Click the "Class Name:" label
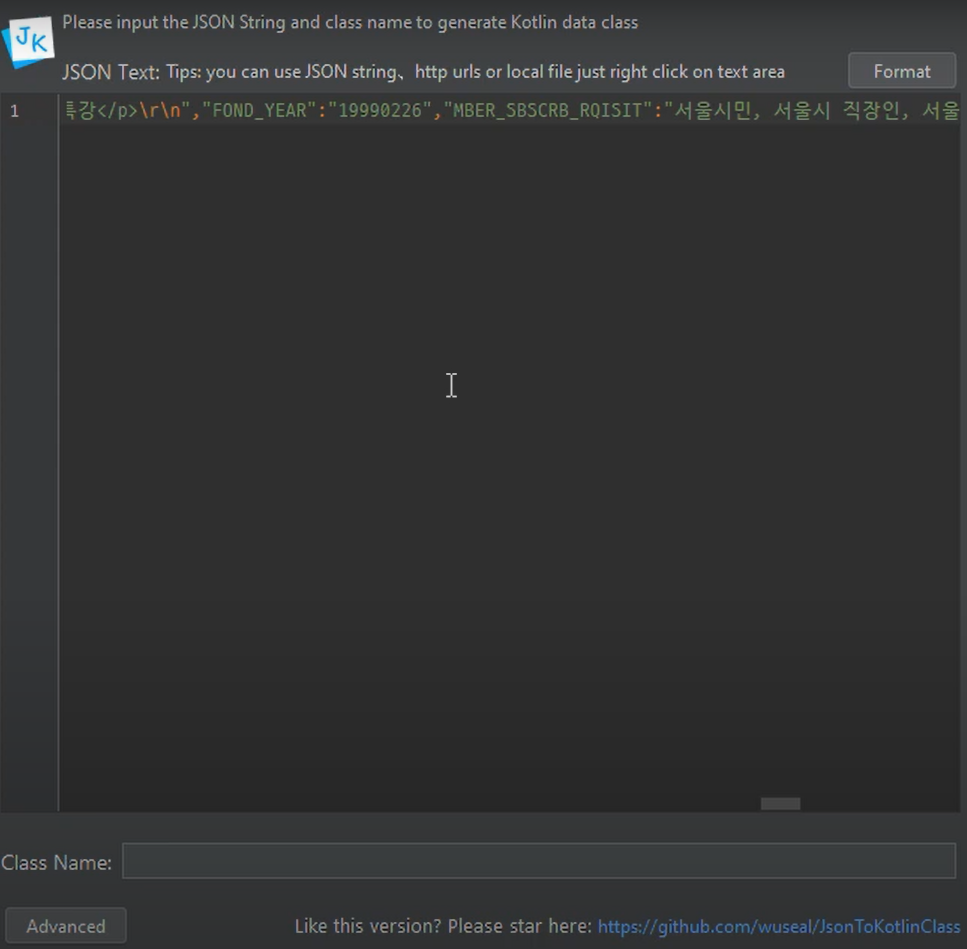This screenshot has width=967, height=949. [x=56, y=862]
